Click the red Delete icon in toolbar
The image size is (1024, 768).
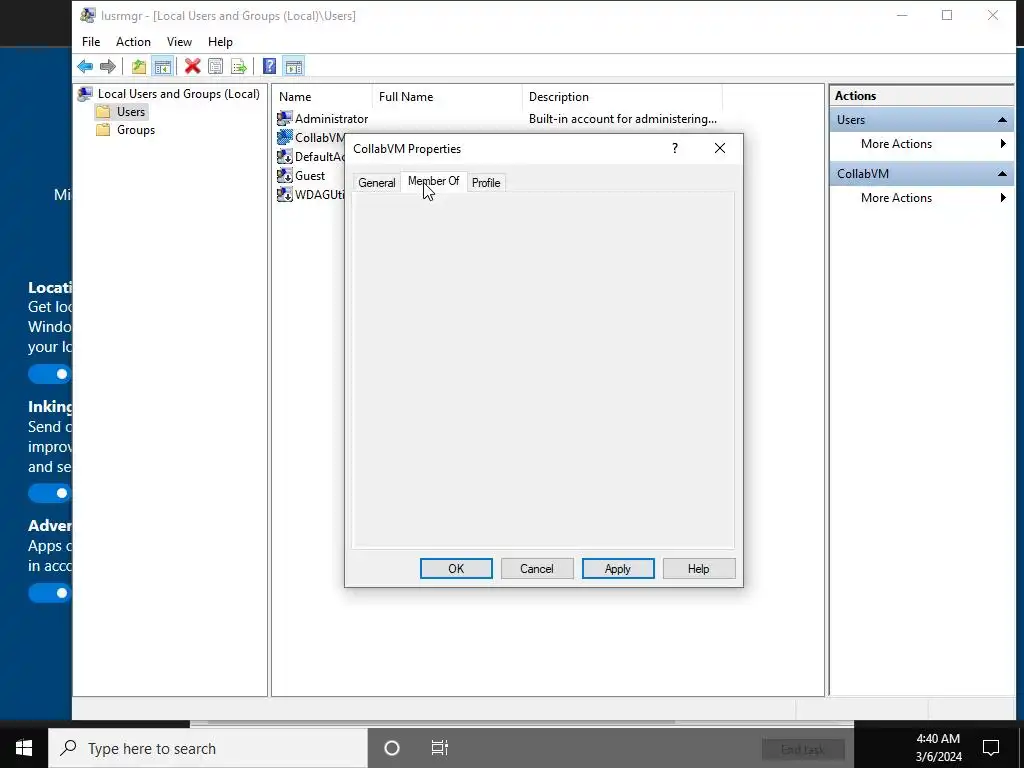pyautogui.click(x=192, y=66)
